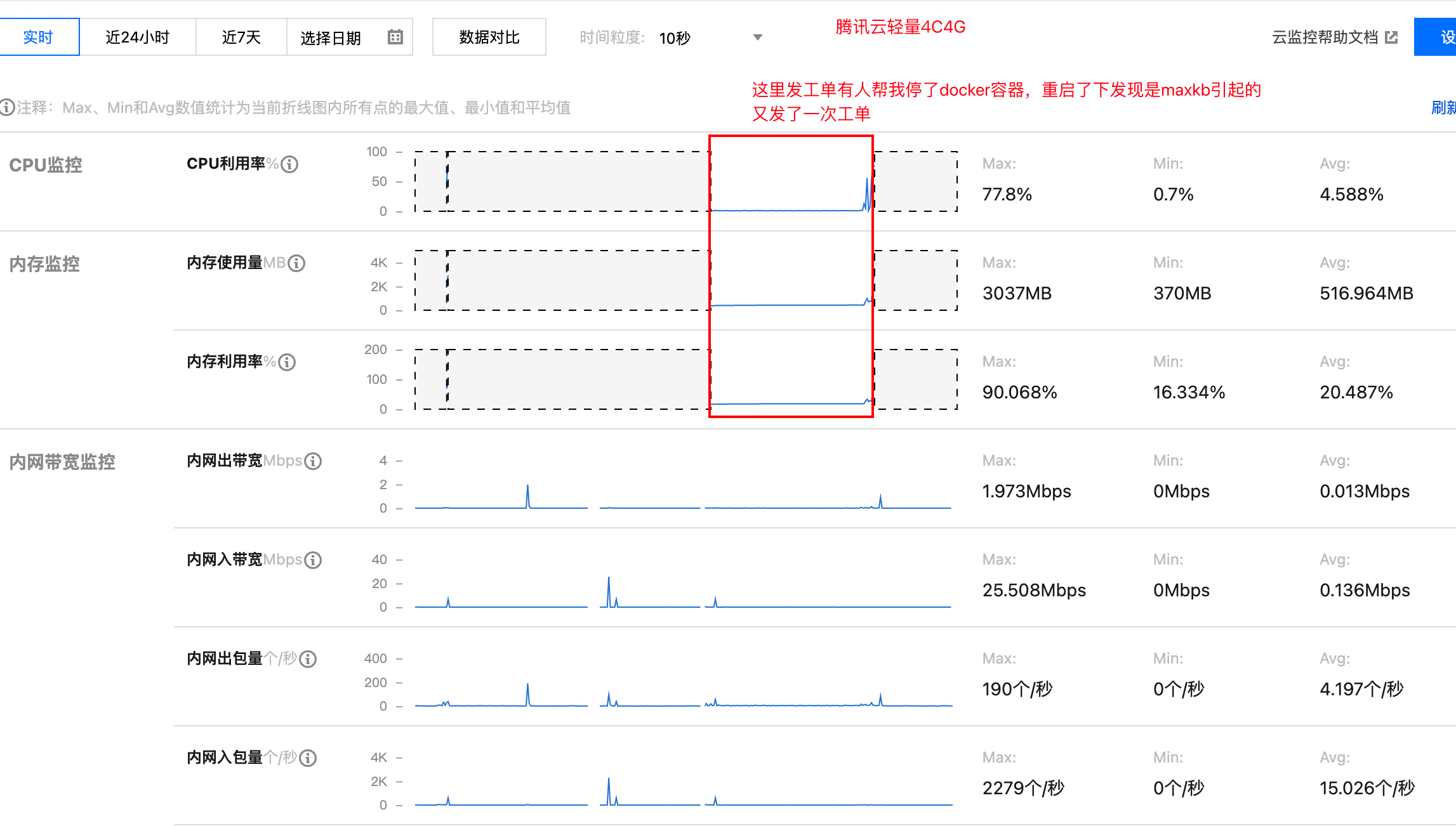Open the 选择日期 date picker
Screen dimensions: 1456x826
tap(331, 37)
